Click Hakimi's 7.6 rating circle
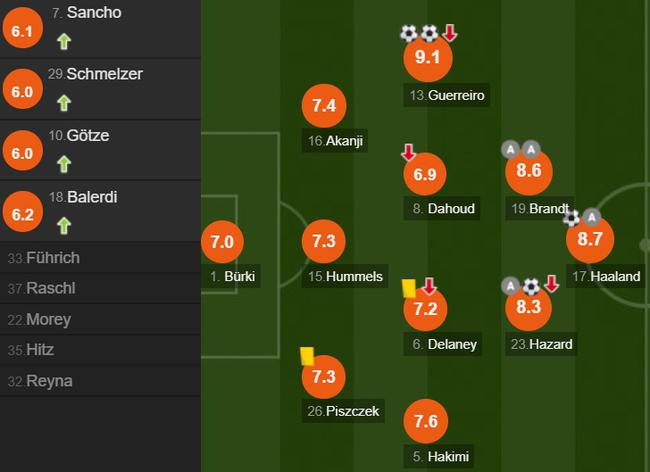This screenshot has height=472, width=650. coord(426,420)
